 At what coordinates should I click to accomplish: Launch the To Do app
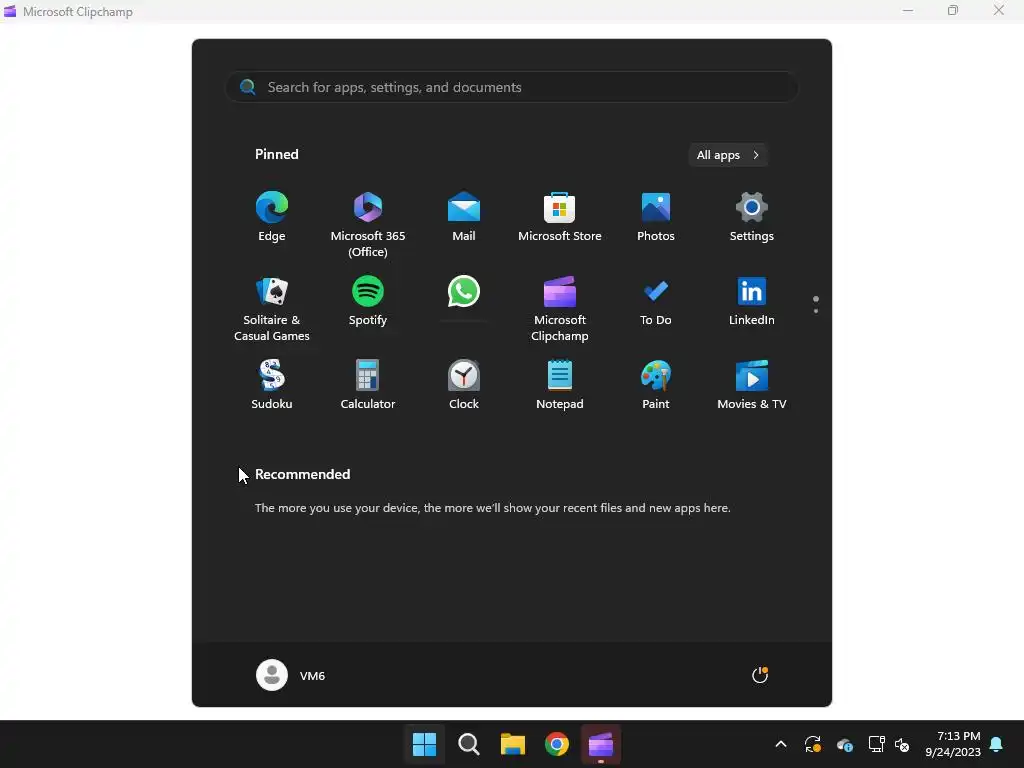(656, 302)
